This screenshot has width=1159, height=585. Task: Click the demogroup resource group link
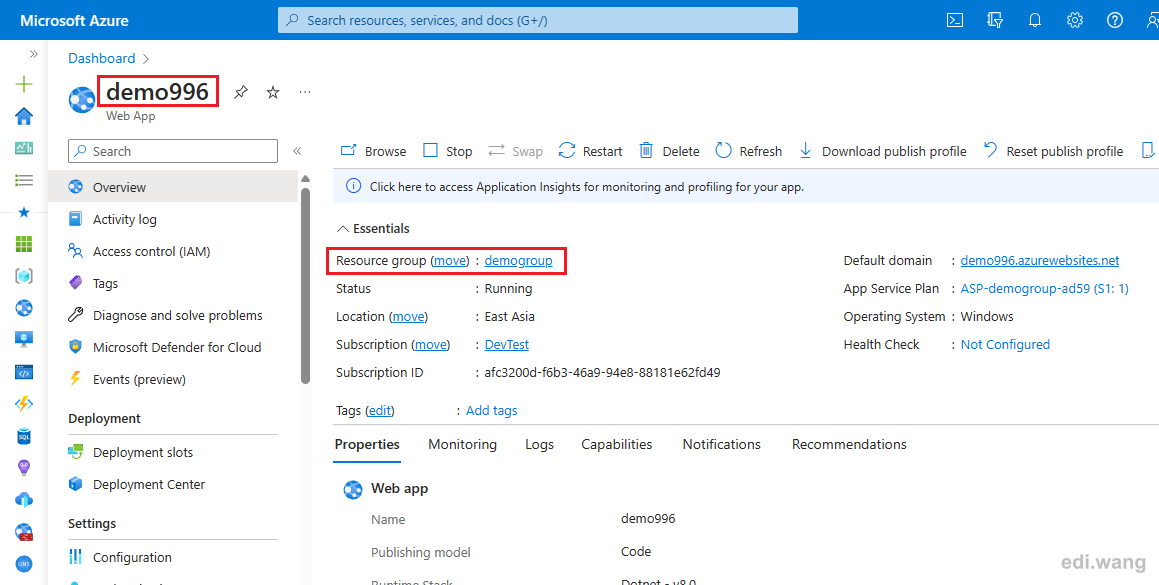518,260
